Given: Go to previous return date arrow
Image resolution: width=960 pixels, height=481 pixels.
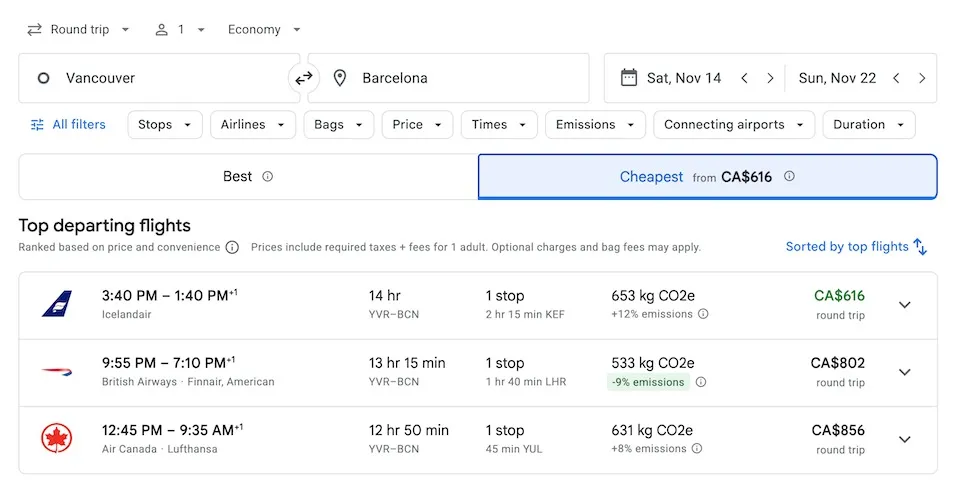Looking at the screenshot, I should click(896, 78).
